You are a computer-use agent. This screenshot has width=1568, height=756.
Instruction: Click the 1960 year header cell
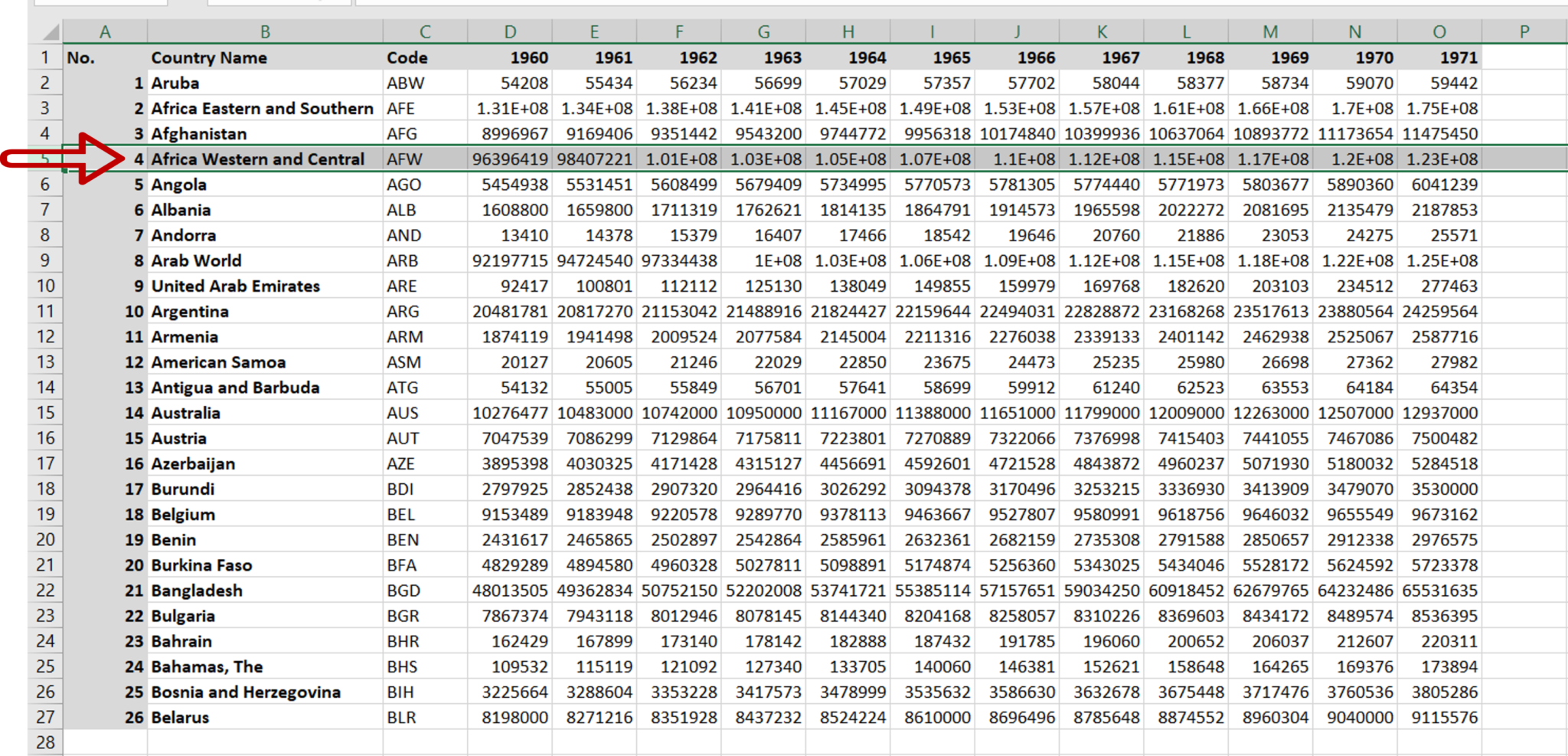point(509,57)
